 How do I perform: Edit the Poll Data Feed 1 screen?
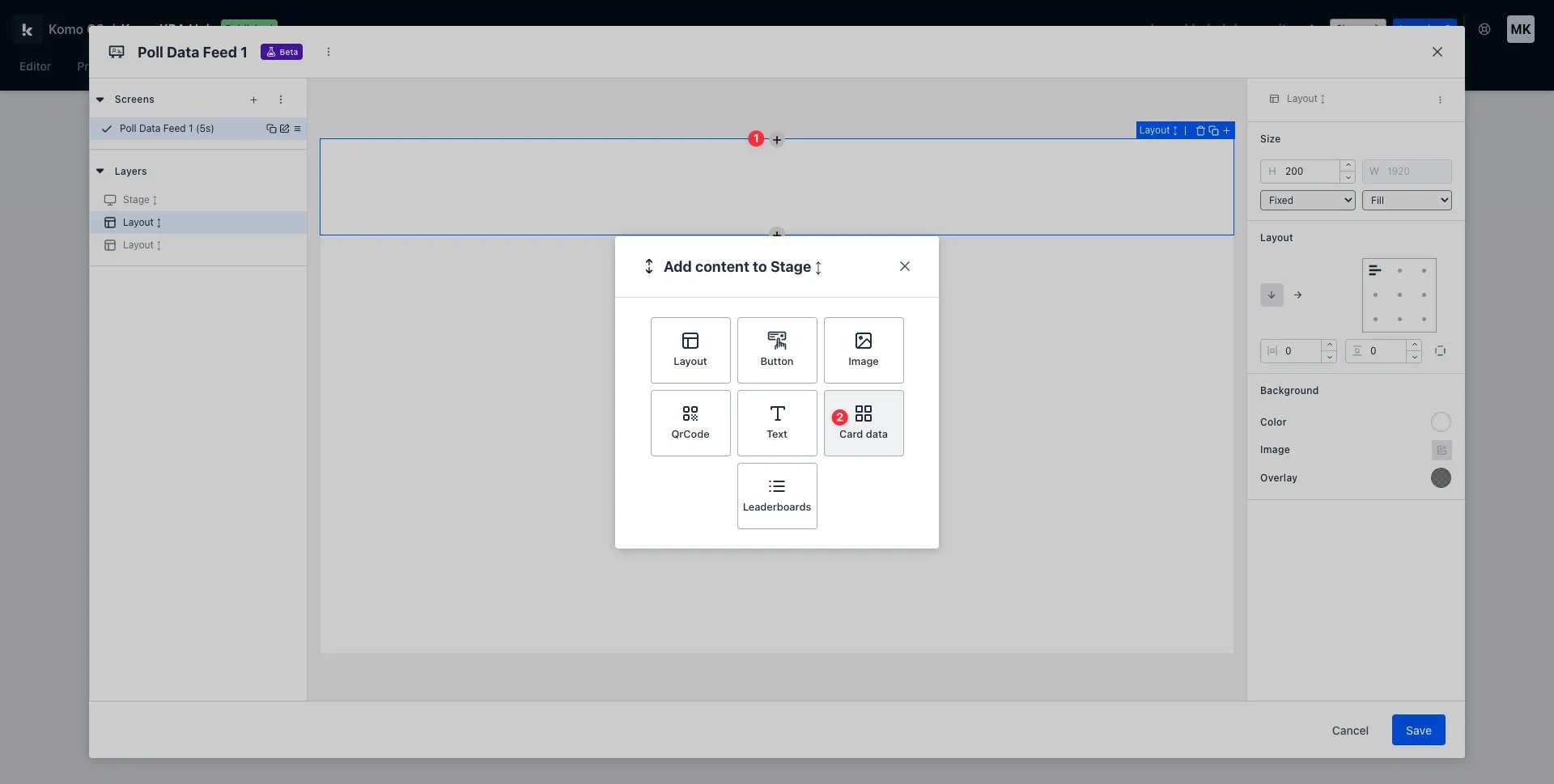coord(284,129)
